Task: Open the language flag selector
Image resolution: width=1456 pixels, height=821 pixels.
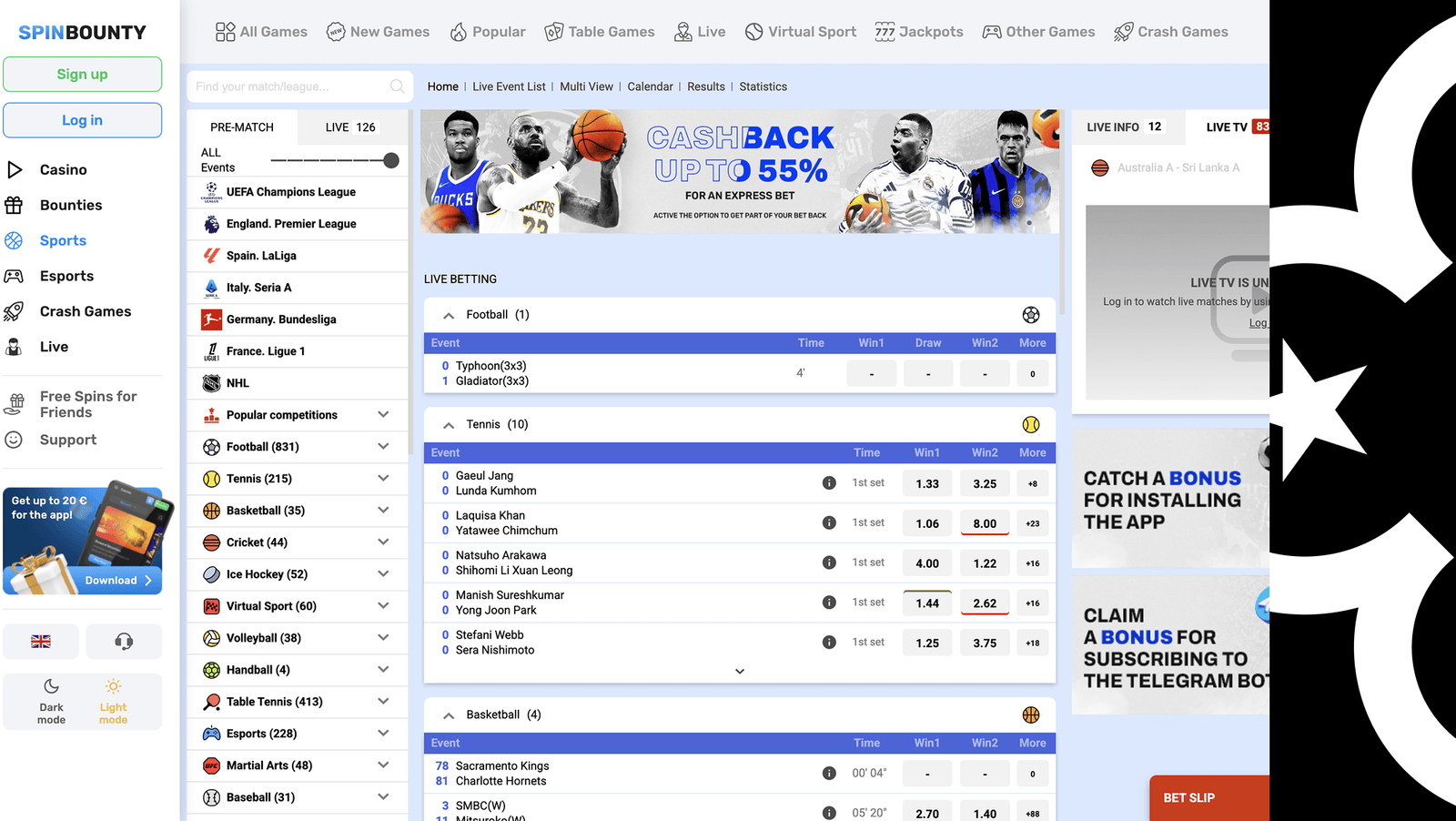Action: [x=41, y=642]
